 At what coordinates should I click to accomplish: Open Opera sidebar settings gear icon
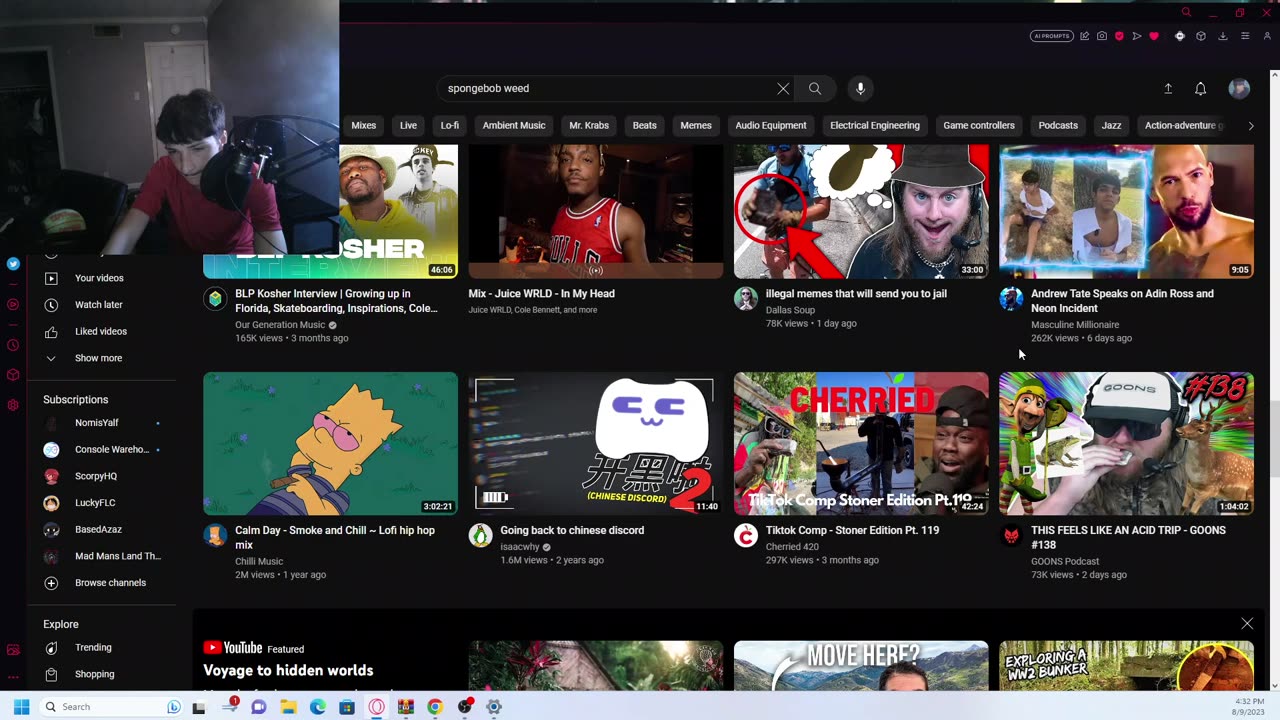point(13,405)
